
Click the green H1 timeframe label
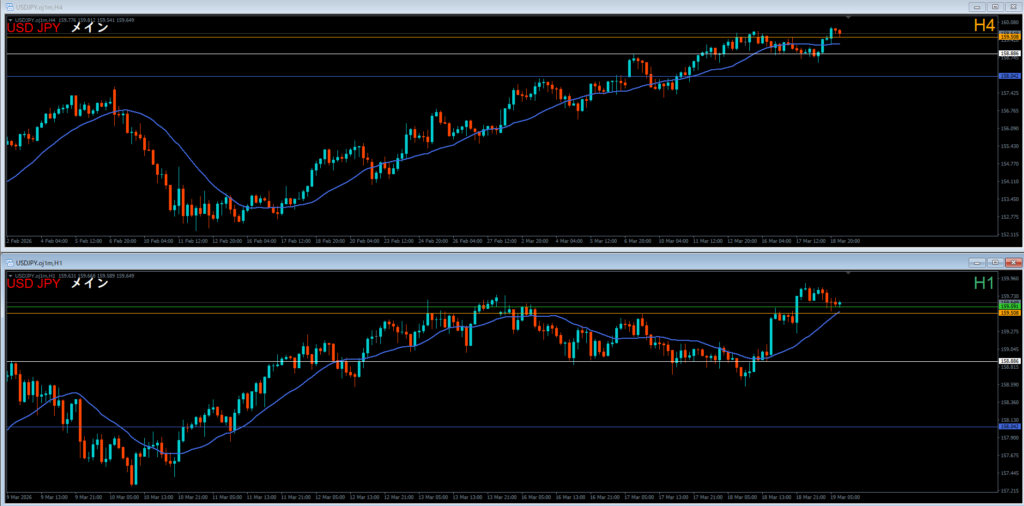984,283
